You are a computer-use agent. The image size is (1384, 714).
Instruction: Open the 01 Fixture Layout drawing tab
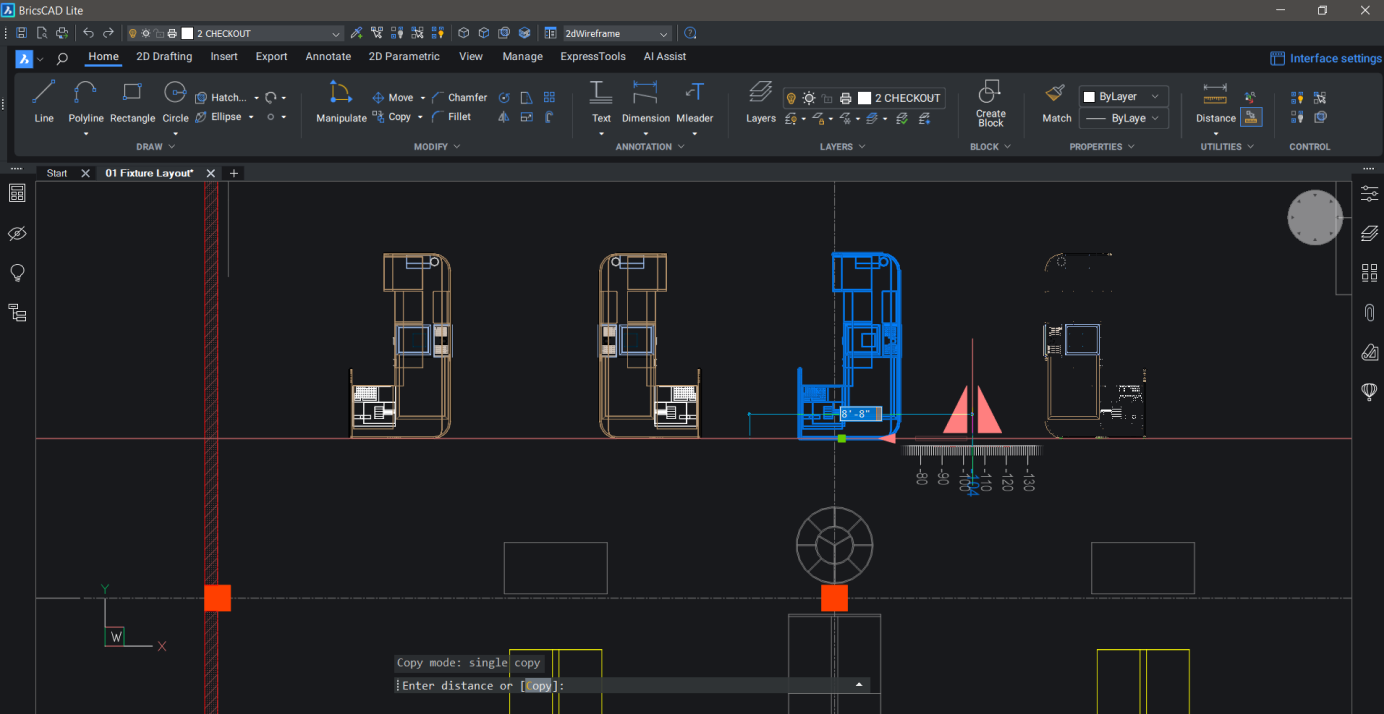click(x=150, y=172)
